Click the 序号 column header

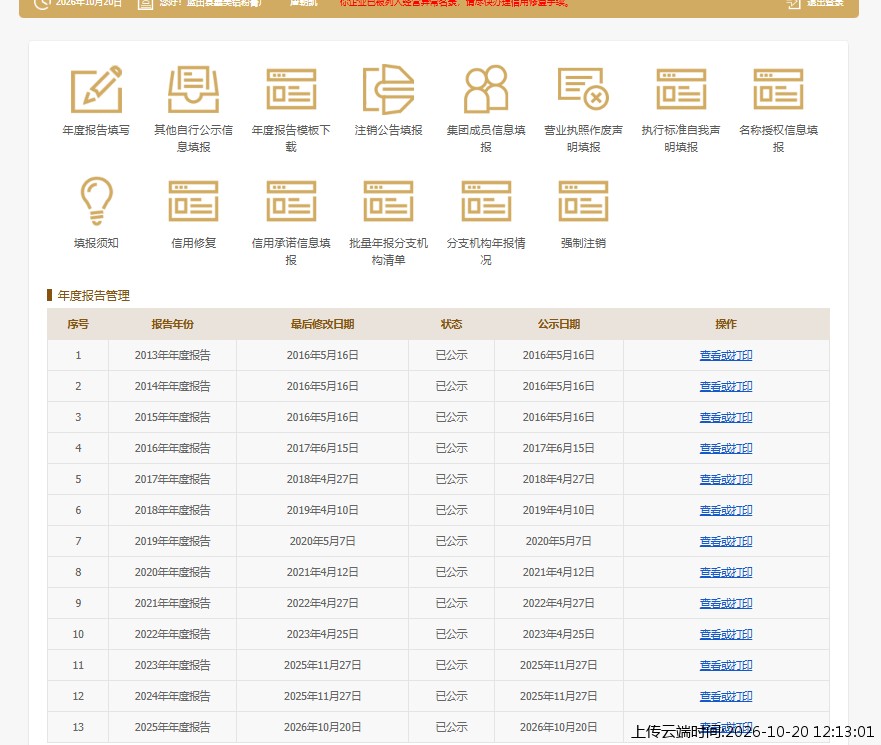click(78, 324)
